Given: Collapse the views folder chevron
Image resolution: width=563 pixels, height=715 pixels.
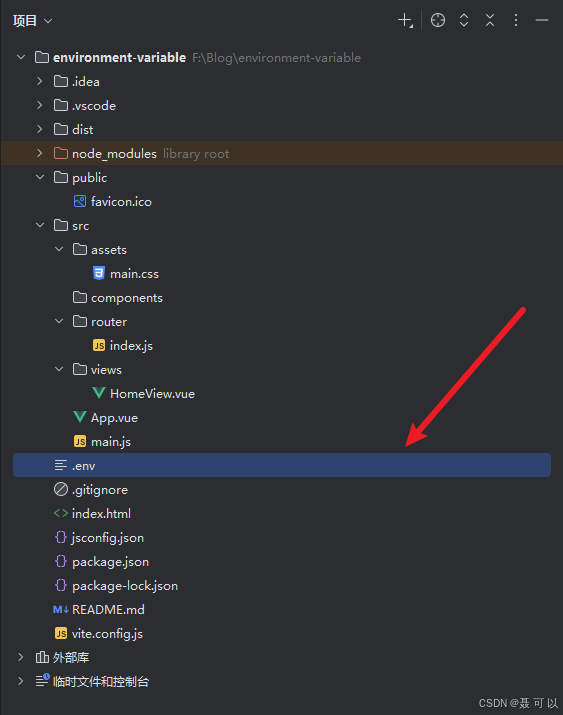Looking at the screenshot, I should [x=59, y=369].
